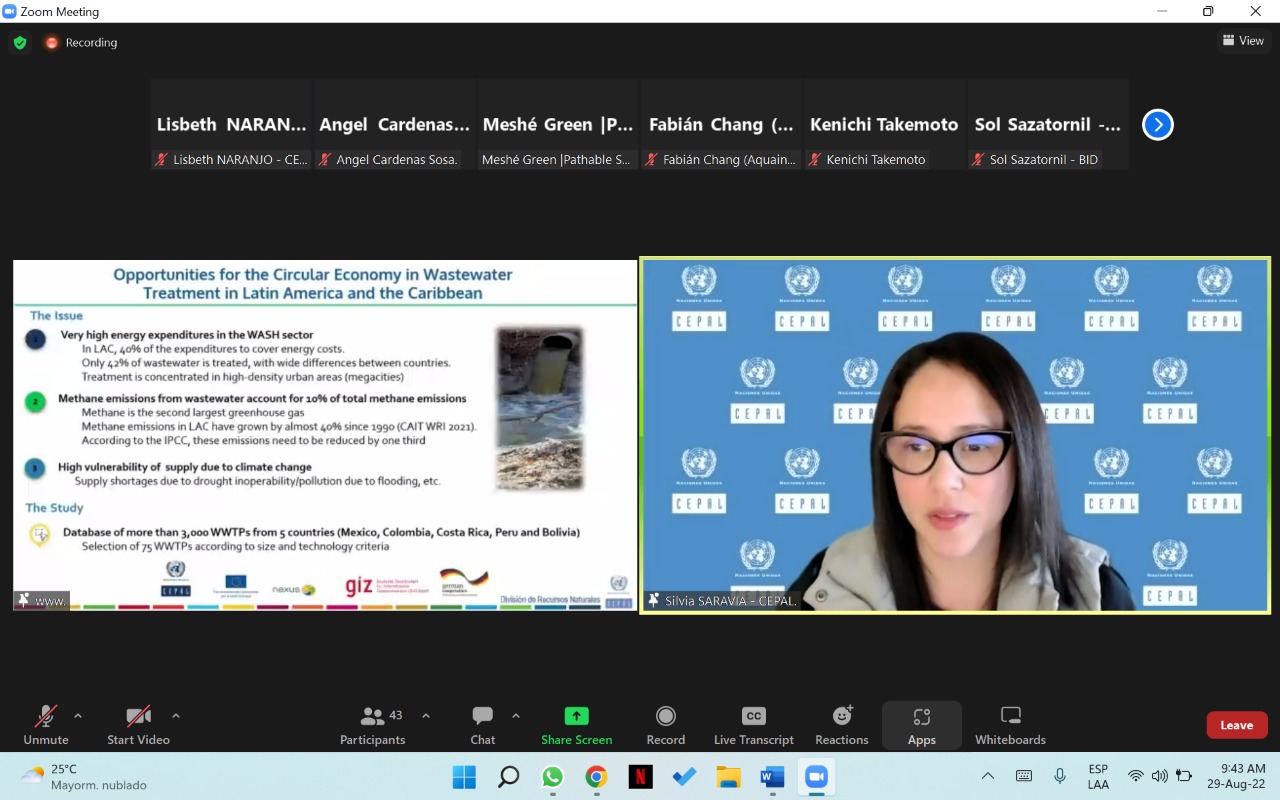The width and height of the screenshot is (1280, 800).
Task: Expand the Participants options caret
Action: click(426, 716)
